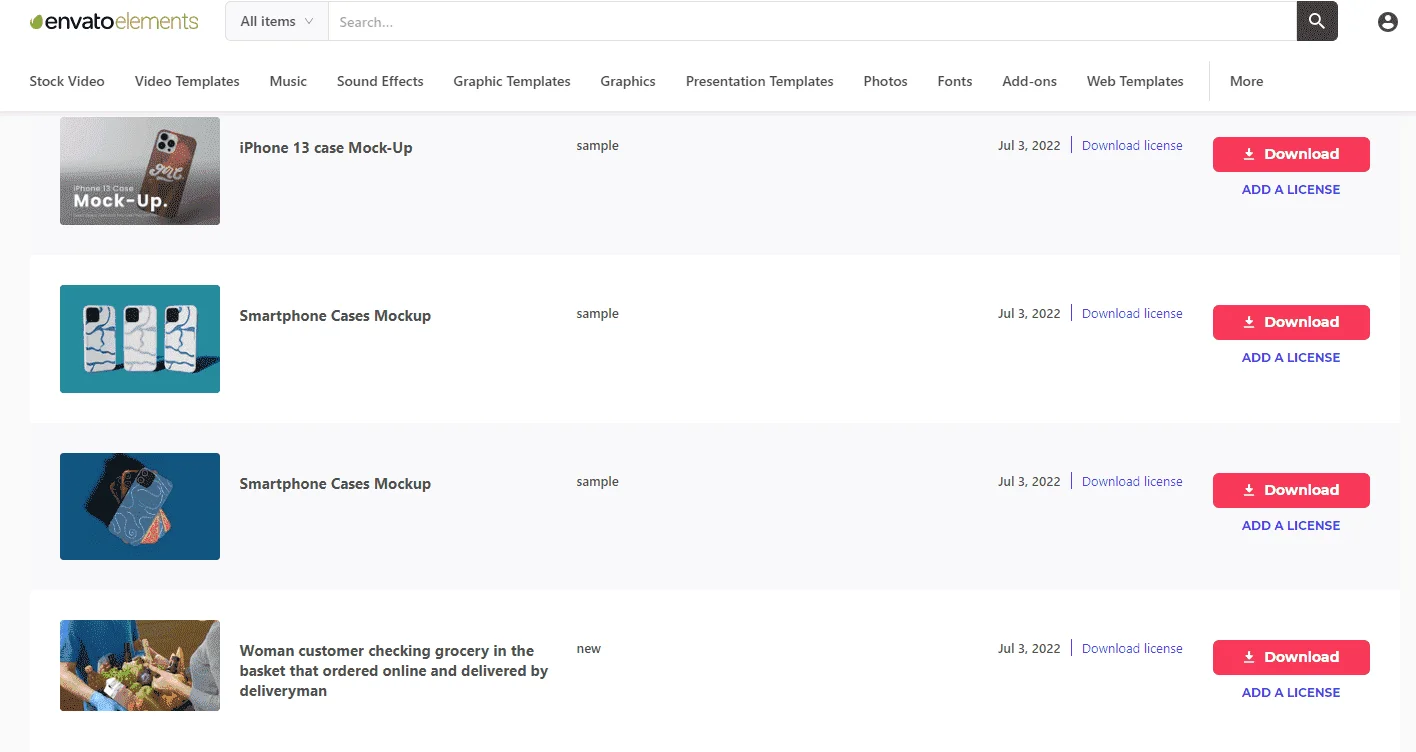Download the iPhone 13 case Mock-Up item
1416x752 pixels.
tap(1291, 154)
